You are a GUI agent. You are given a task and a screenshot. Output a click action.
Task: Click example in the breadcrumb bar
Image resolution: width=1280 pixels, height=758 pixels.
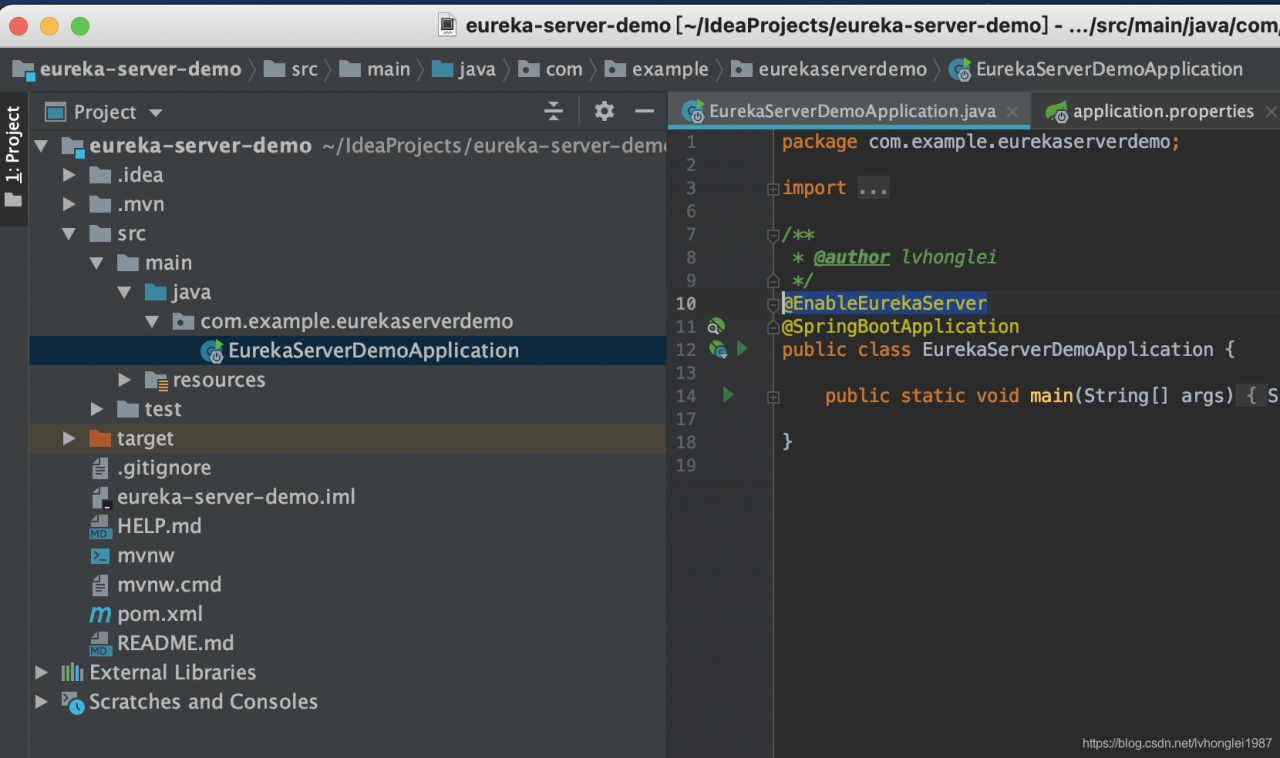pyautogui.click(x=658, y=69)
